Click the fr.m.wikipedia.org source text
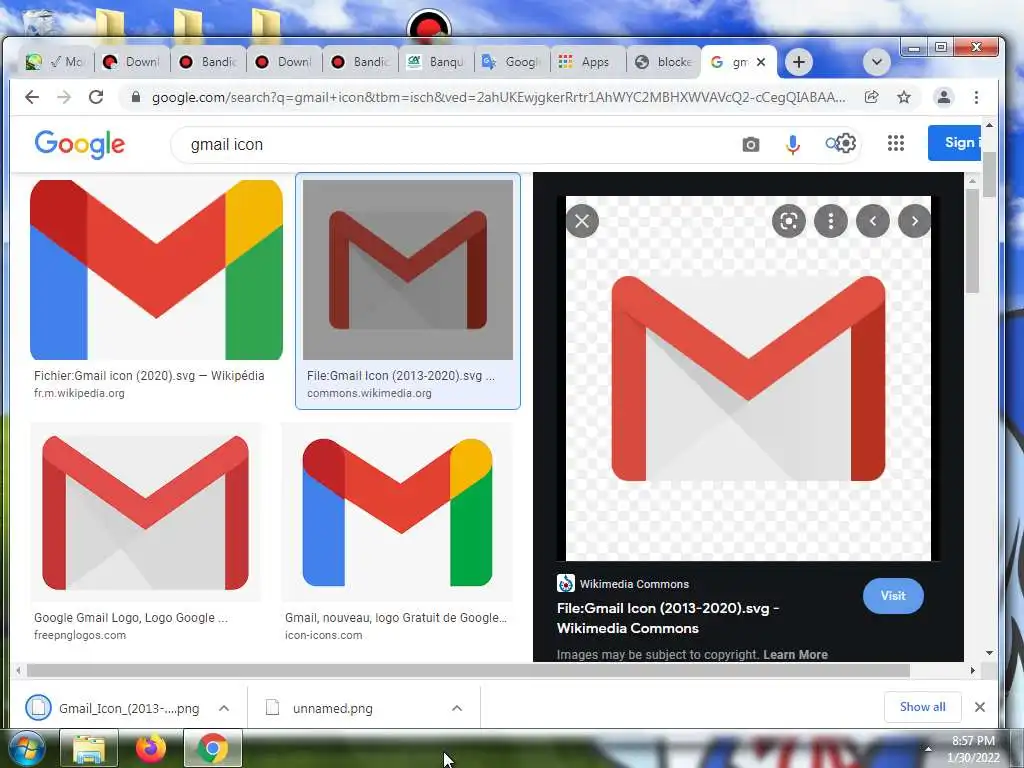 [x=79, y=393]
